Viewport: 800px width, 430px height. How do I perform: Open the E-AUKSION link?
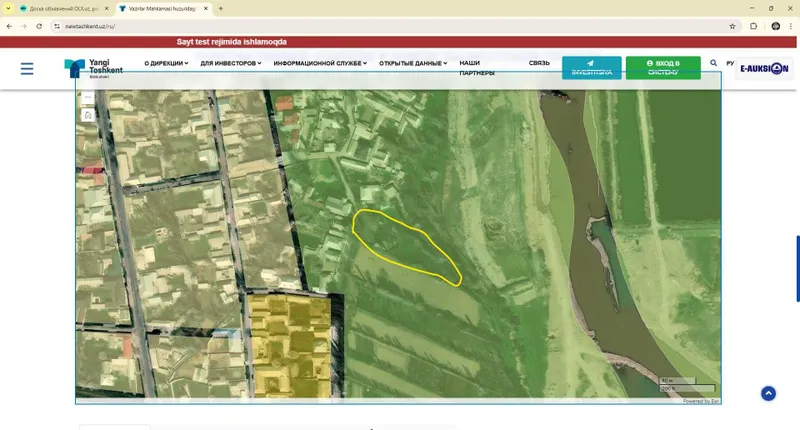(764, 68)
